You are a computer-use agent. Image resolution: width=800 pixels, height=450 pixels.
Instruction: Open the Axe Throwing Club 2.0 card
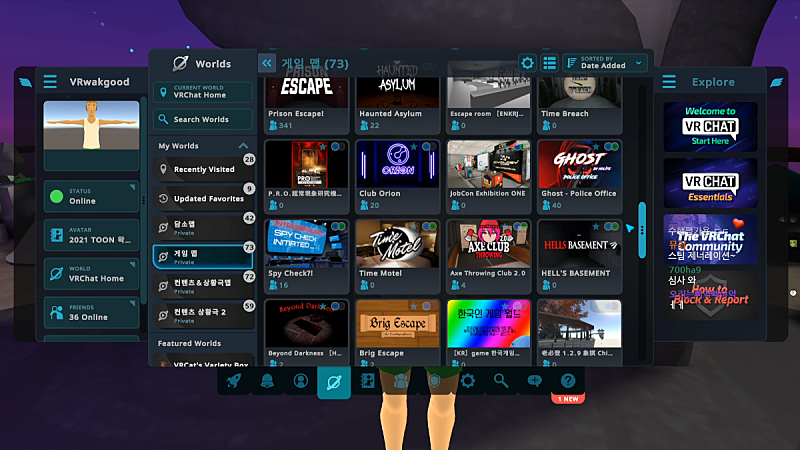[488, 256]
